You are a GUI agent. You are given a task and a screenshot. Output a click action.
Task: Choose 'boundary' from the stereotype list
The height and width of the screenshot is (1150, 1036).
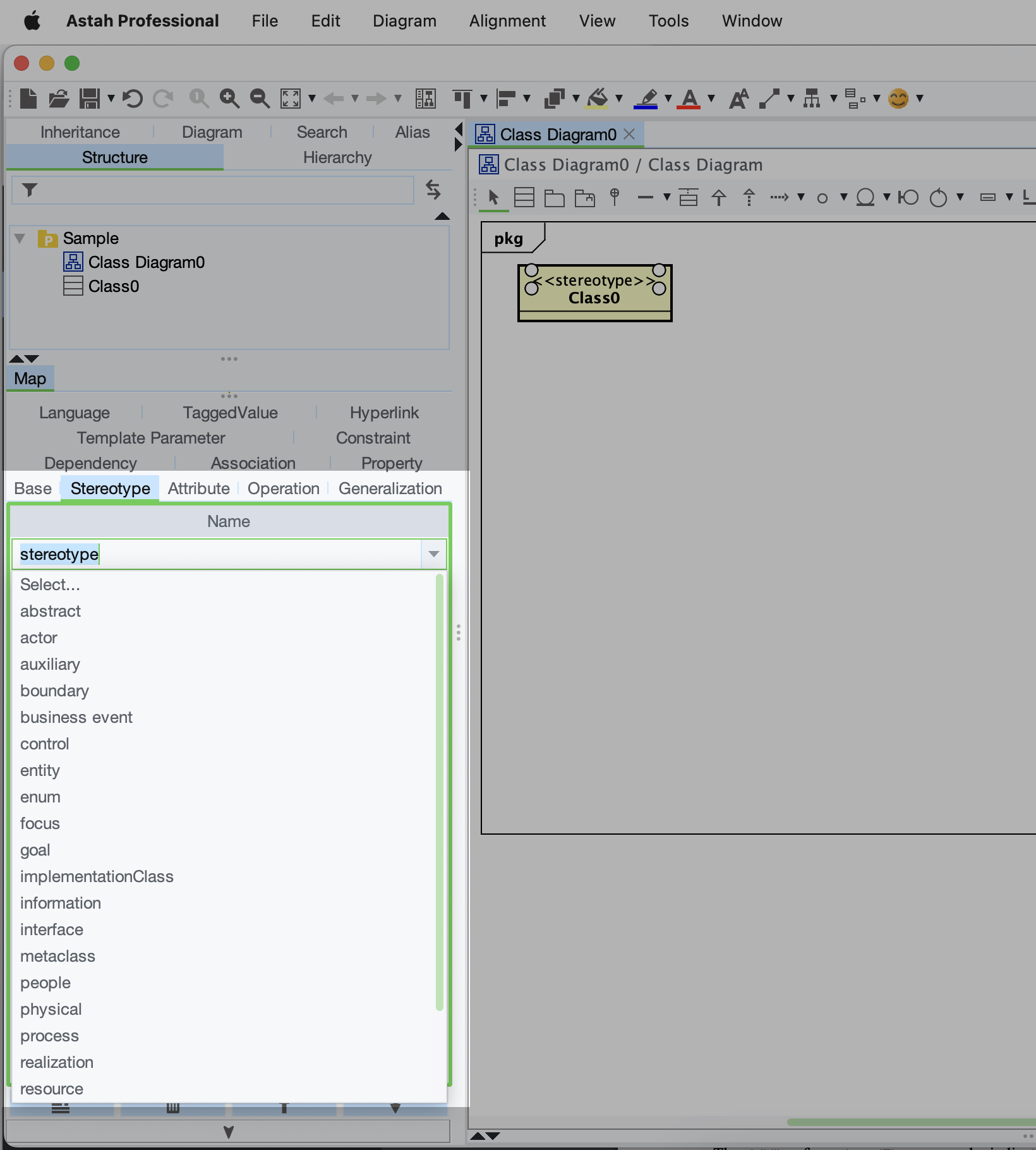pyautogui.click(x=54, y=691)
